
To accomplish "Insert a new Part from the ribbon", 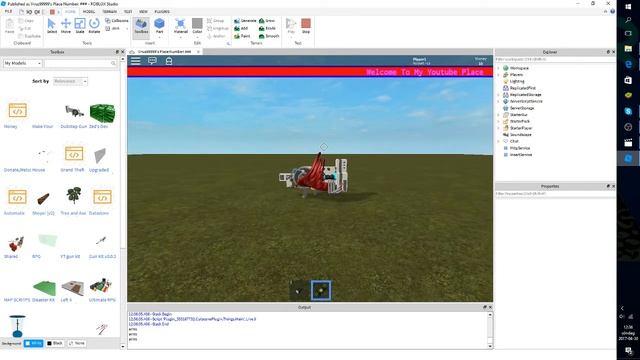I will 159,26.
